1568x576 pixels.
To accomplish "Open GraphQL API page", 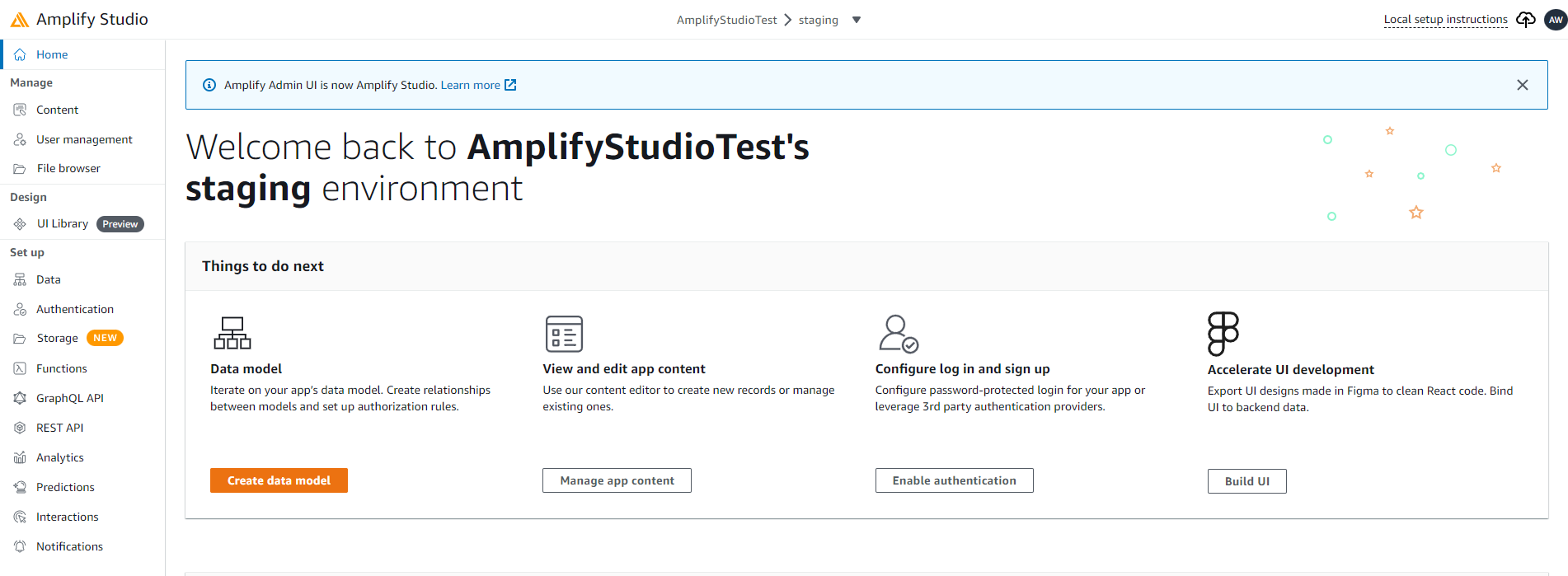I will (x=70, y=398).
